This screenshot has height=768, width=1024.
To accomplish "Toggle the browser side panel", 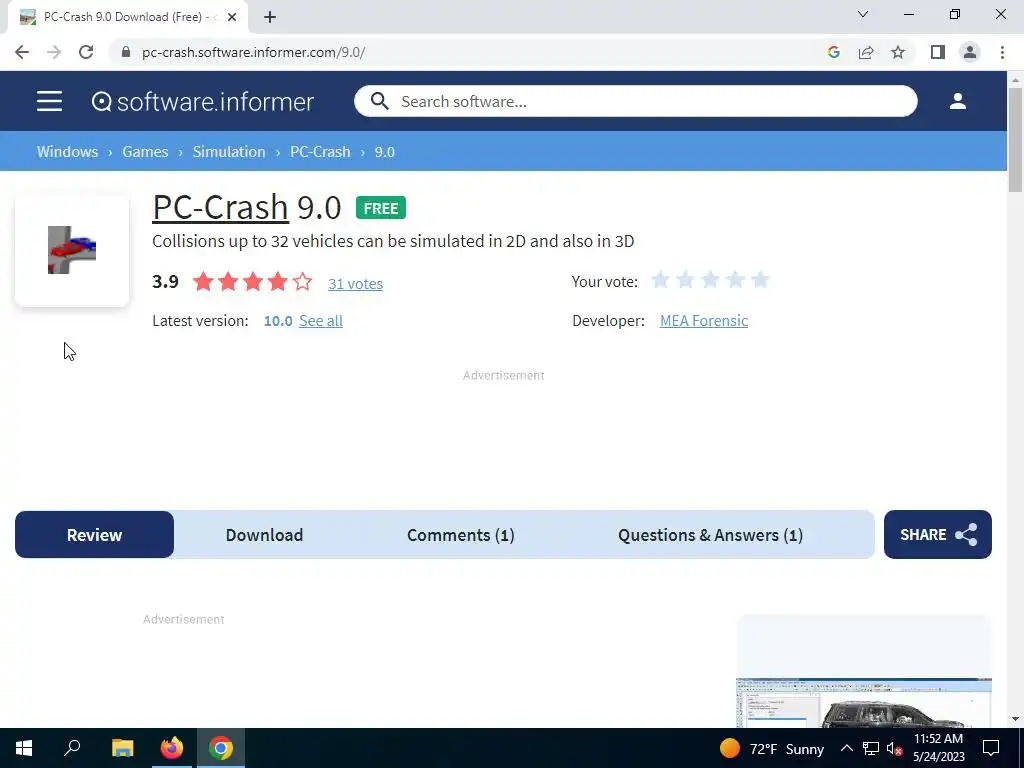I will [938, 52].
